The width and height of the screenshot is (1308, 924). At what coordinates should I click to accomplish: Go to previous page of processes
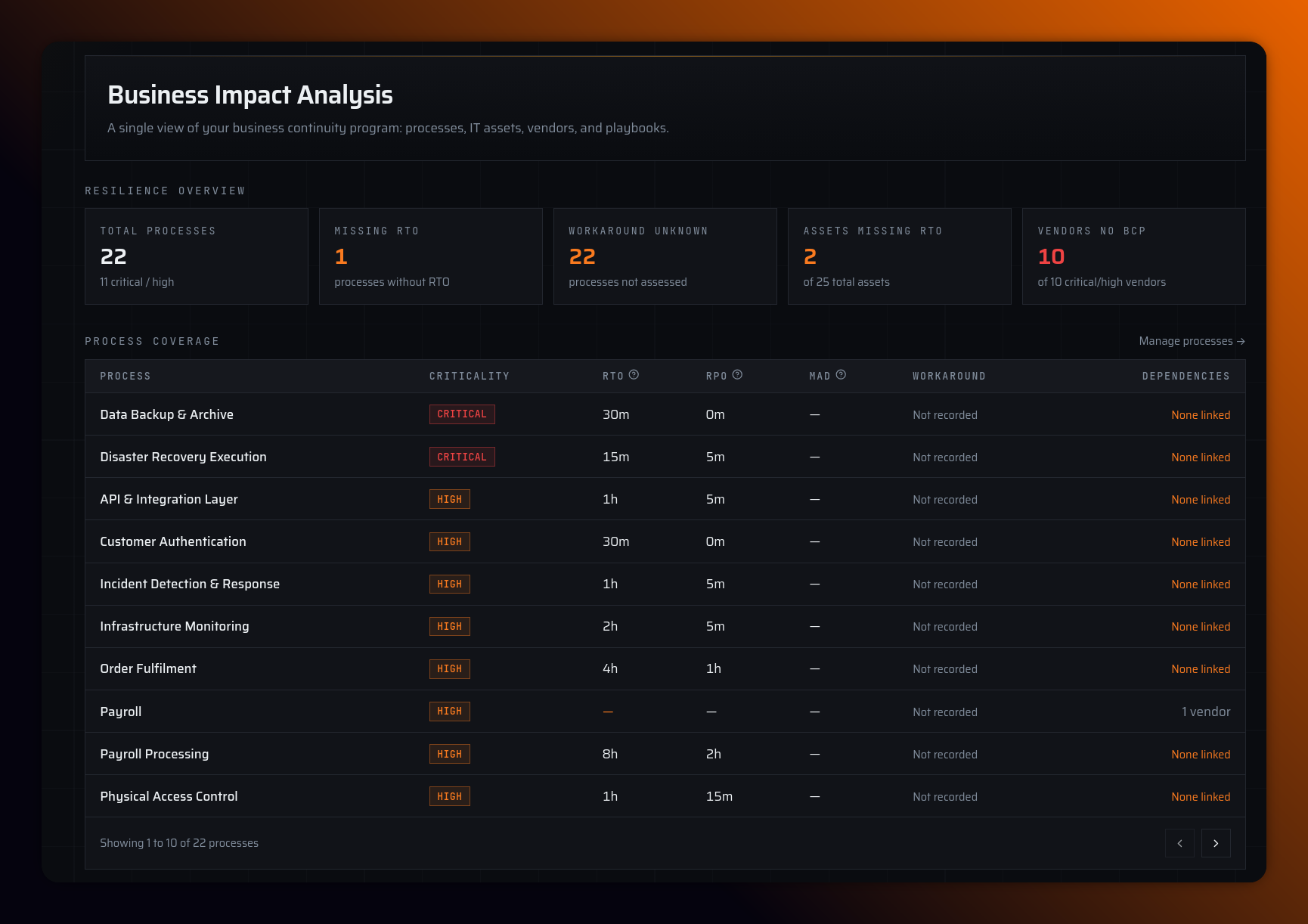click(1179, 843)
